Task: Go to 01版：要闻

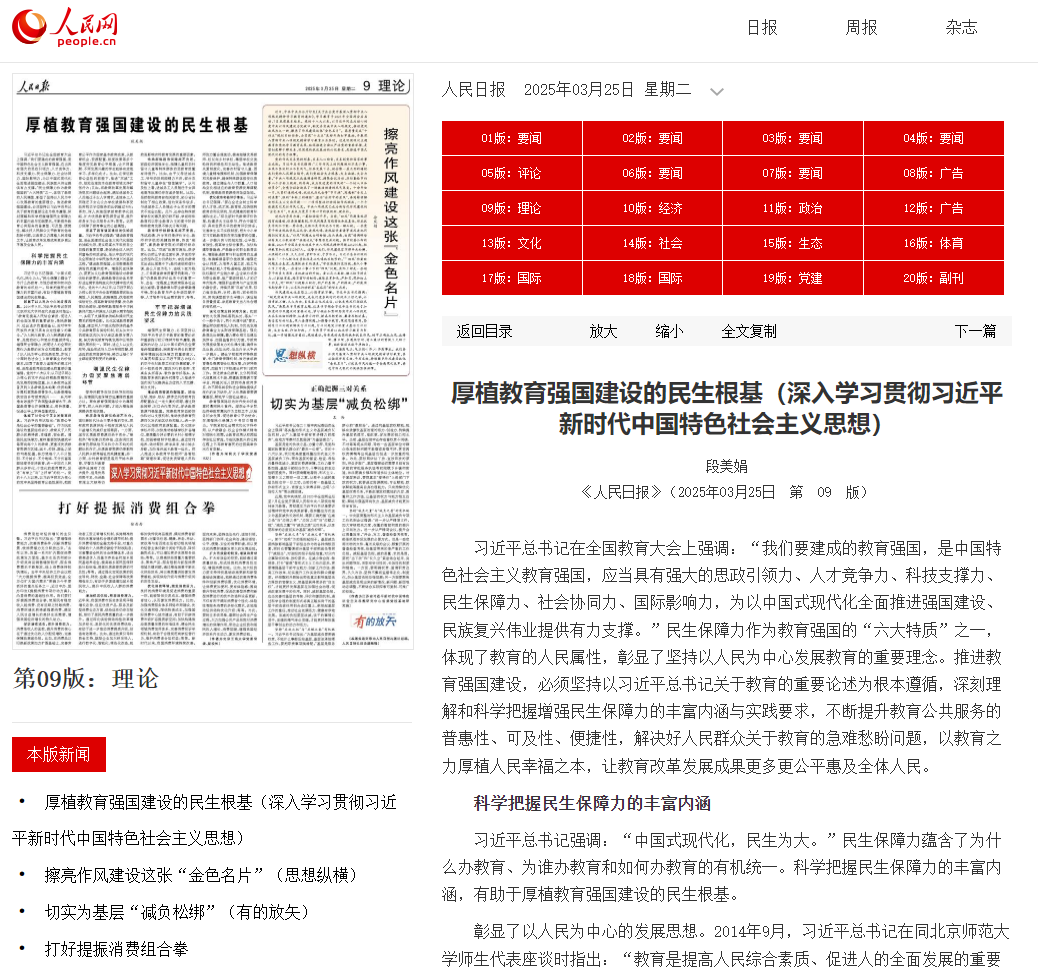Action: (512, 138)
